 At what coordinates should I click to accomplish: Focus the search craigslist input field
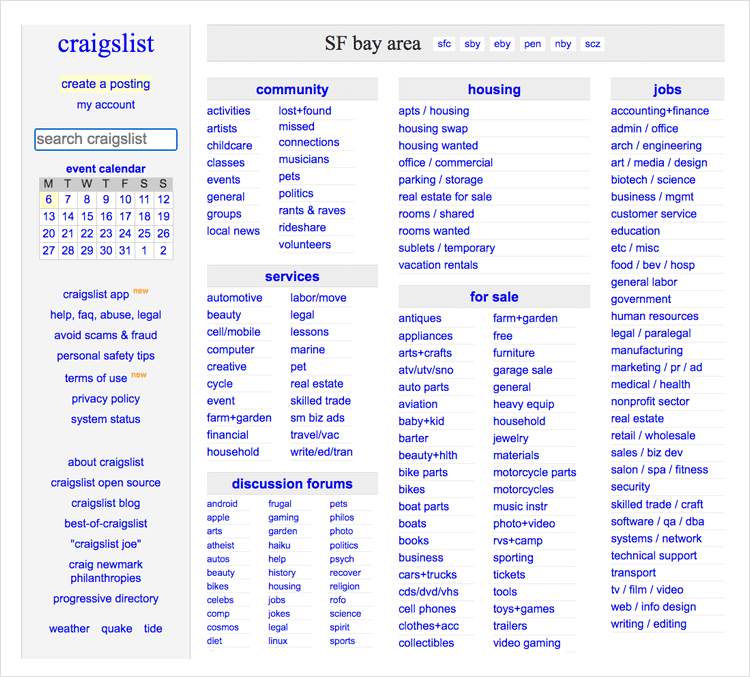(x=106, y=139)
